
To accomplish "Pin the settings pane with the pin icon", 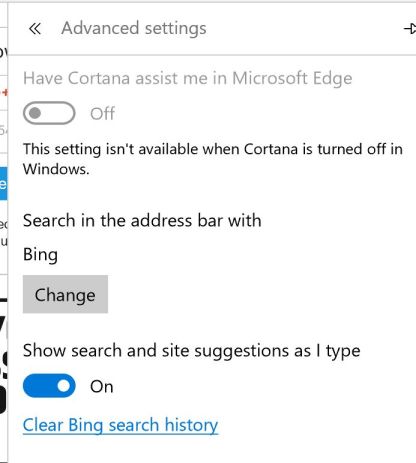I will pos(410,29).
